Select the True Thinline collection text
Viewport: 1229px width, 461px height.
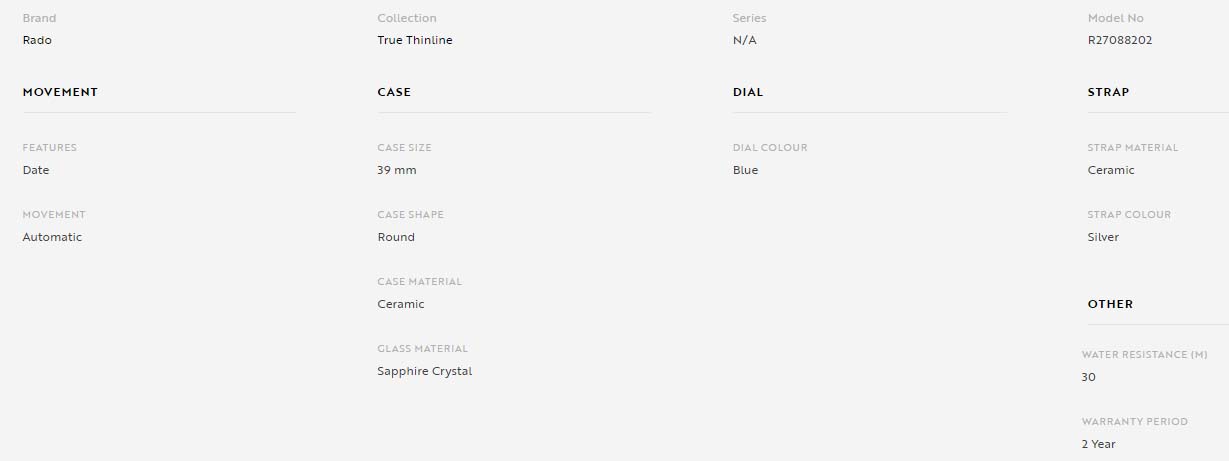[x=415, y=40]
